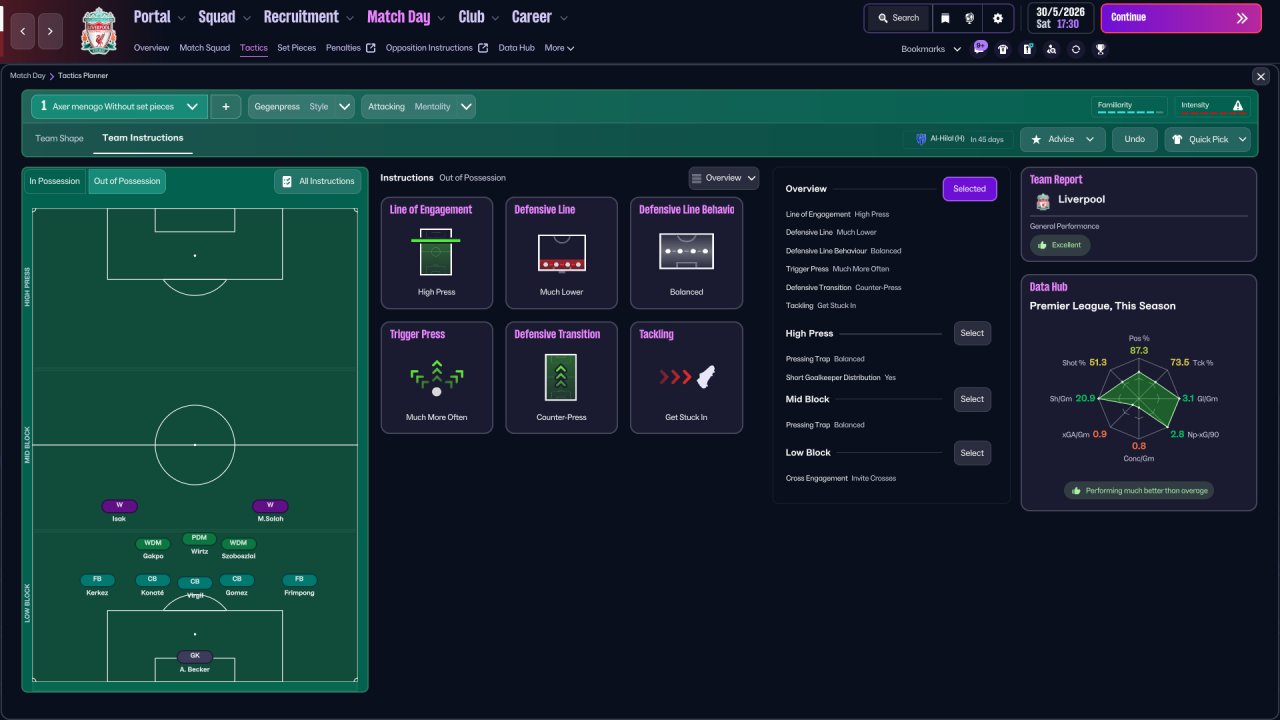Image resolution: width=1280 pixels, height=720 pixels.
Task: Open the Recruitment menu dropdown
Action: [x=309, y=17]
